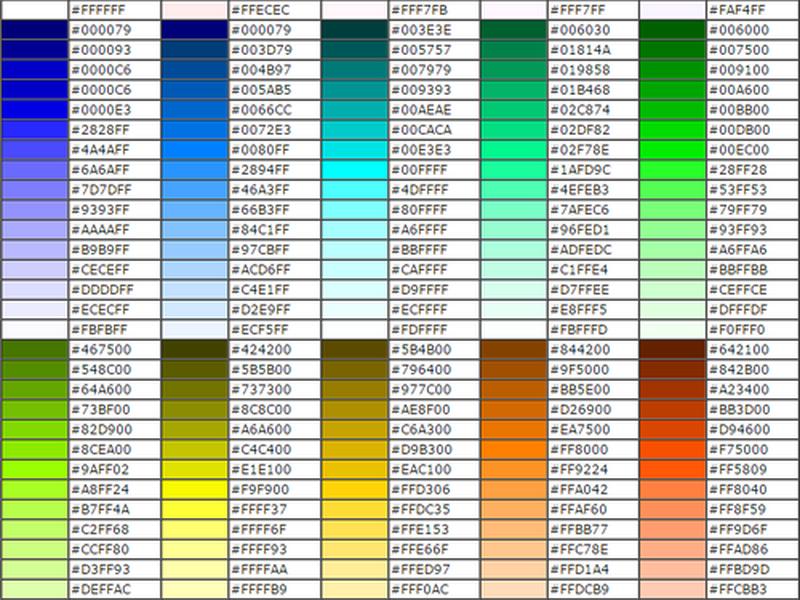
Task: Select the hex code text #BB3D00
Action: click(739, 410)
